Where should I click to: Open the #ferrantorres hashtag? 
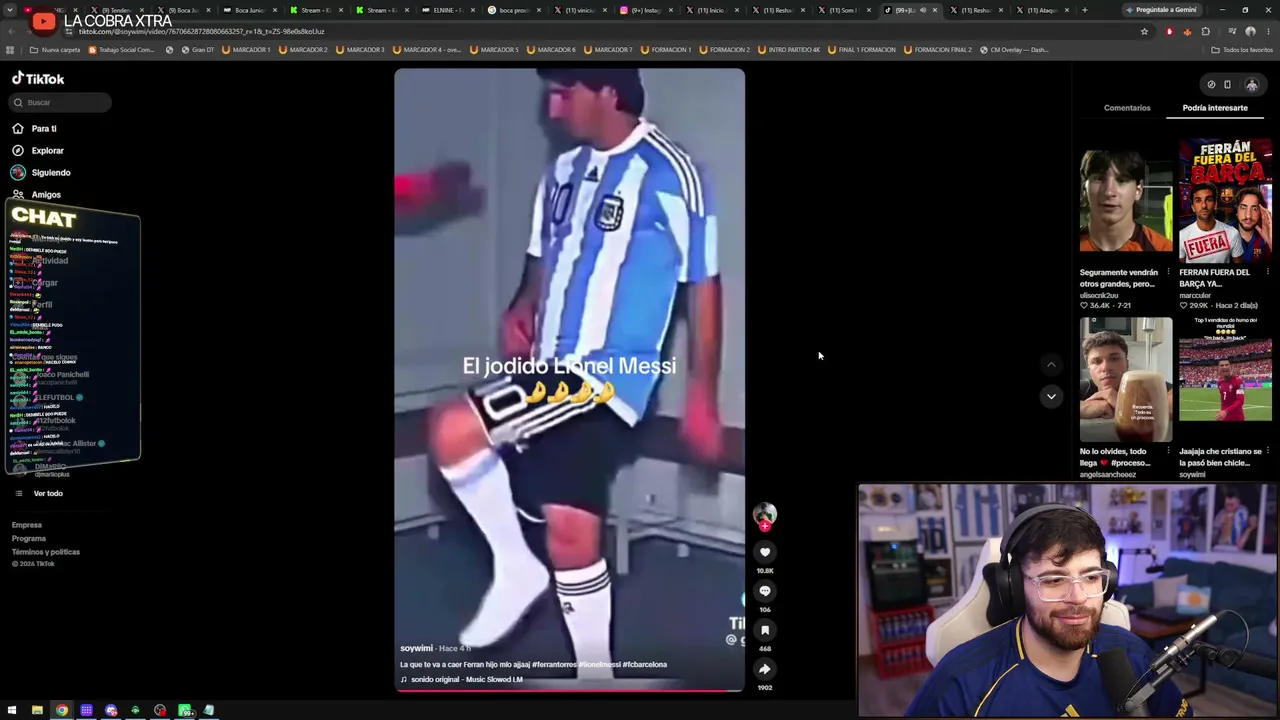coord(554,664)
